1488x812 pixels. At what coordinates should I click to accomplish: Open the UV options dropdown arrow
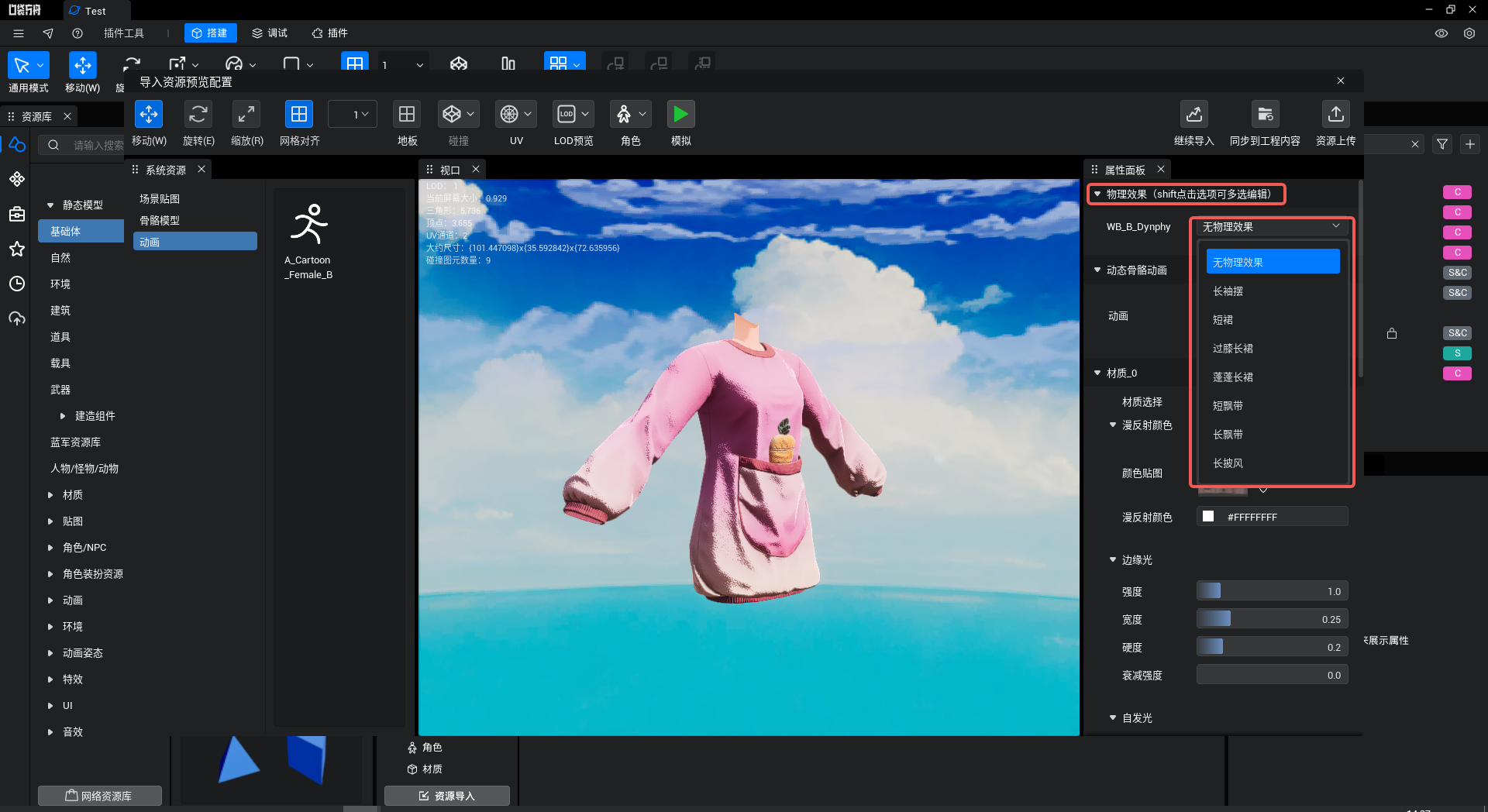[x=529, y=115]
